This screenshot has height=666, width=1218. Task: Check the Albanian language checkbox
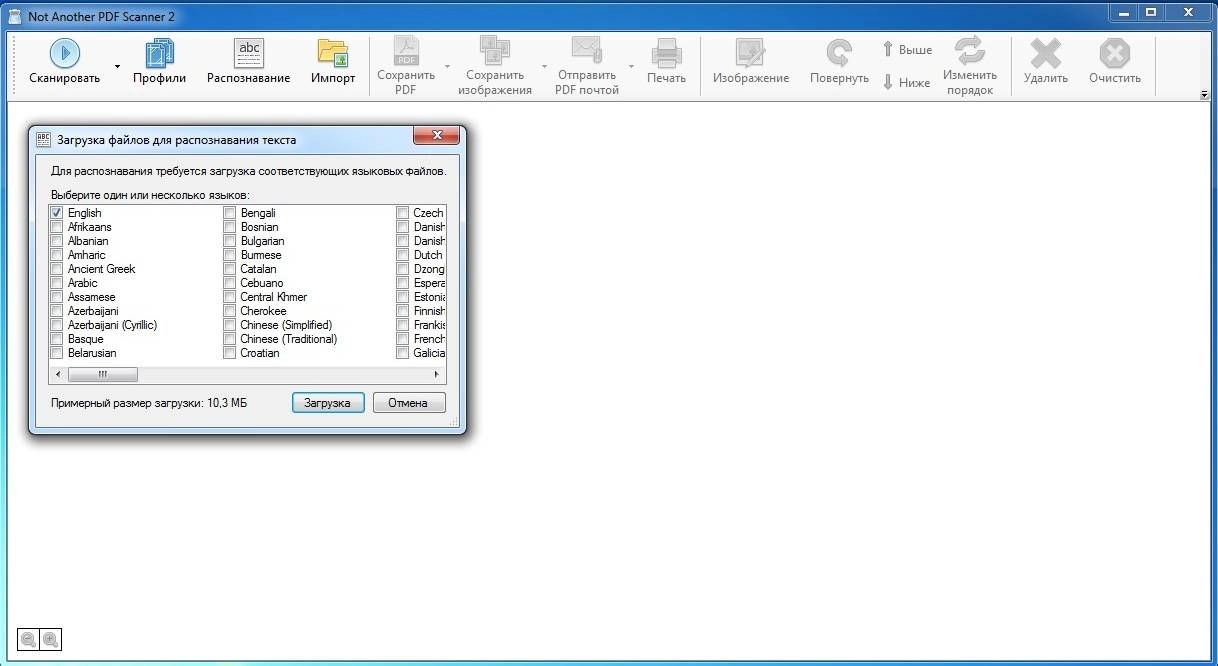[56, 241]
